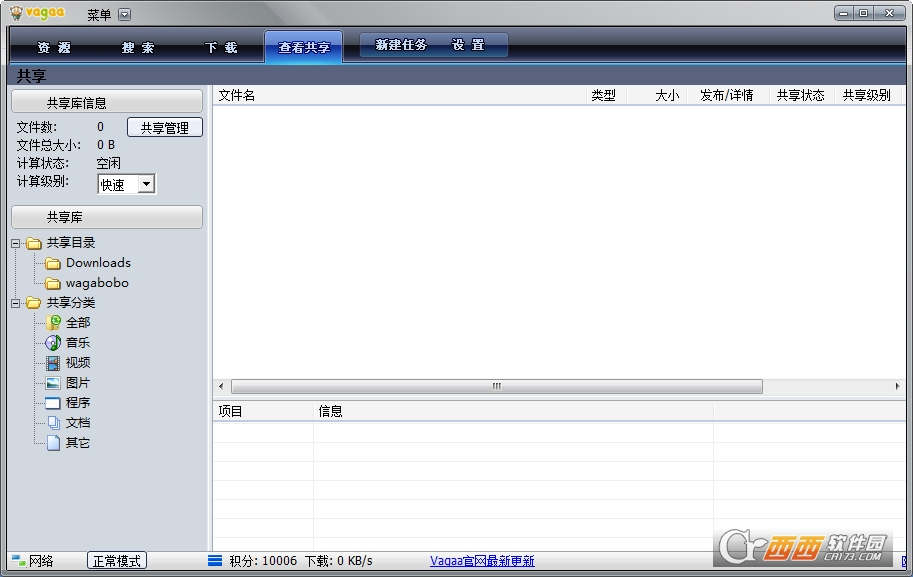913x577 pixels.
Task: Select the Downloads tree item label
Action: tap(98, 263)
